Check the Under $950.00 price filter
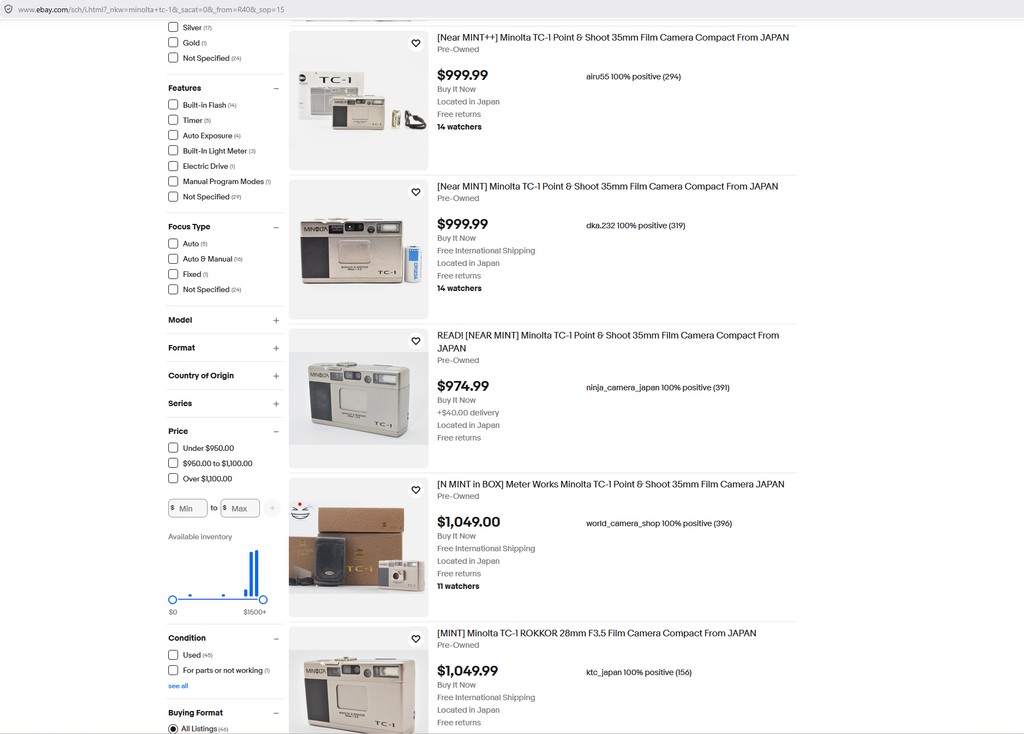Viewport: 1024px width, 734px height. point(173,448)
